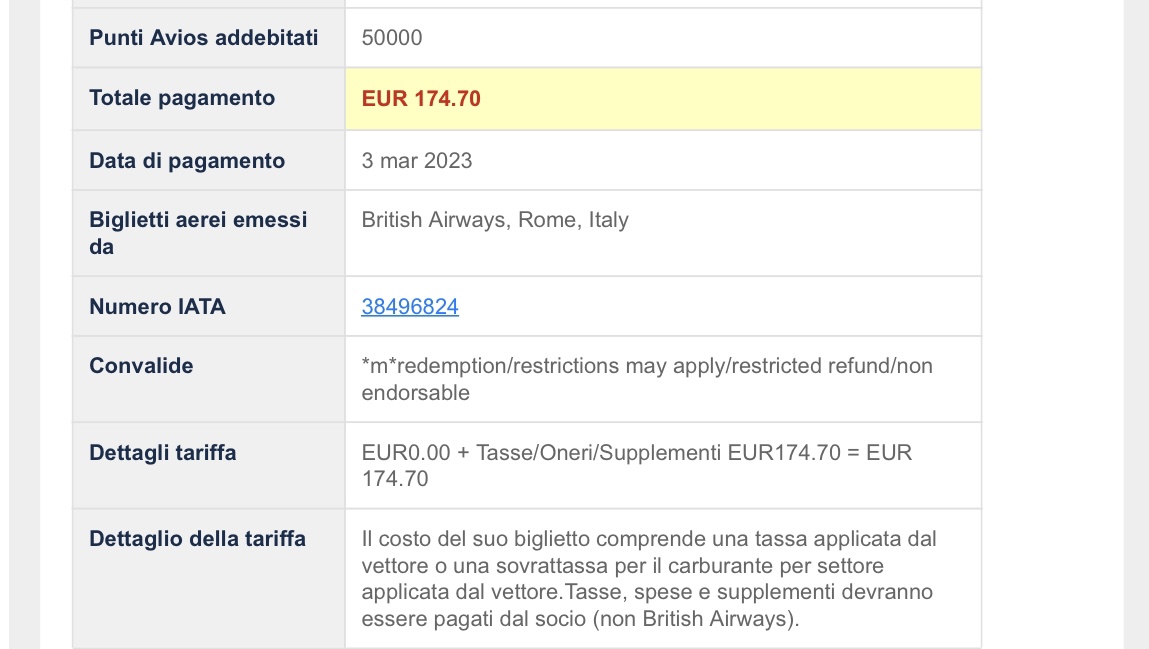
Task: Click the Punti Avios addebitati label
Action: 204,38
